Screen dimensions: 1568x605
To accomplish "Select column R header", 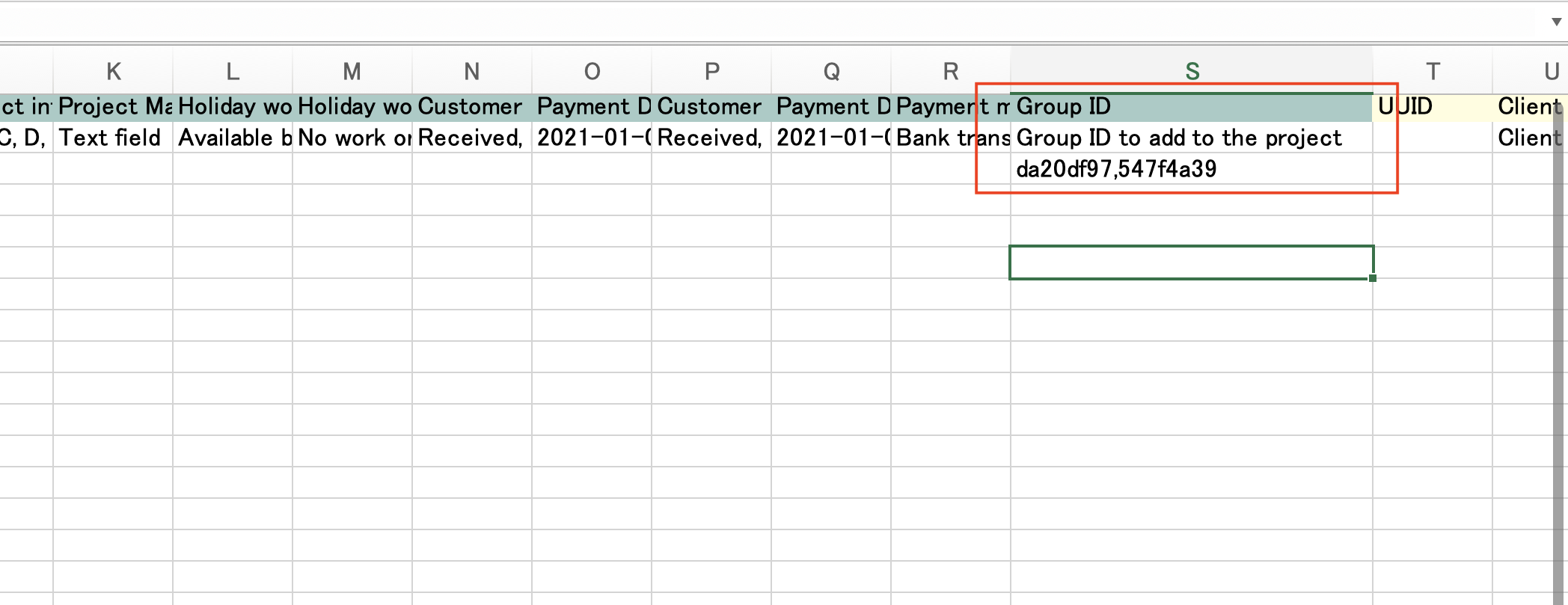I will [x=950, y=71].
